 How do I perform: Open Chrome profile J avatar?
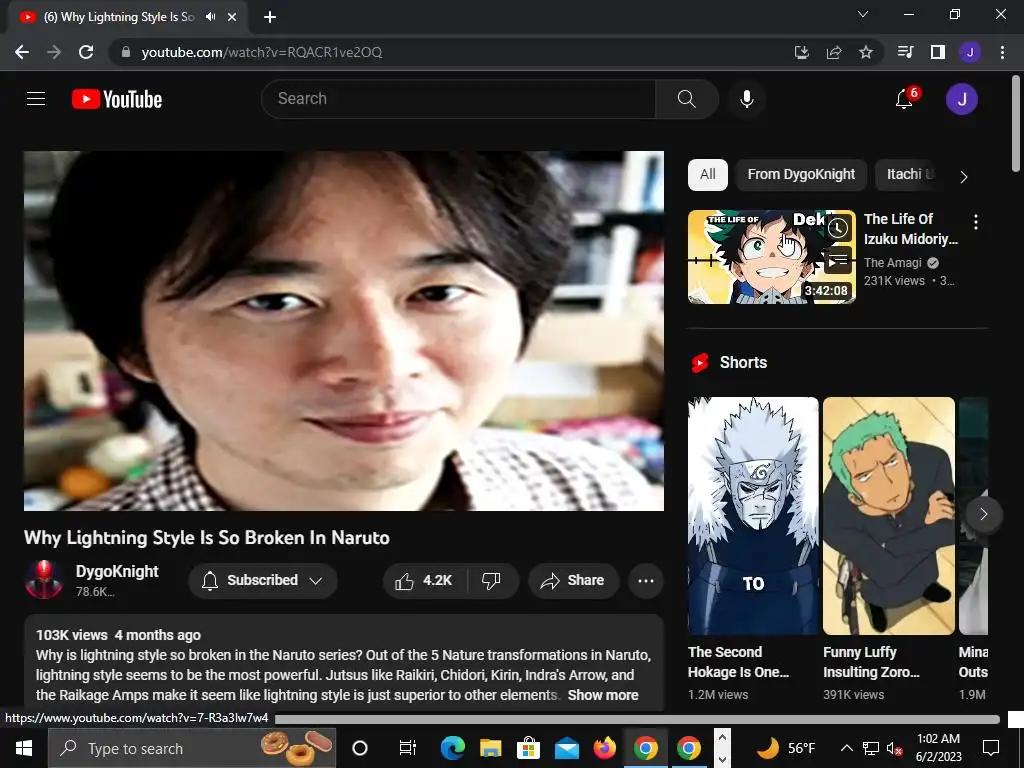970,52
